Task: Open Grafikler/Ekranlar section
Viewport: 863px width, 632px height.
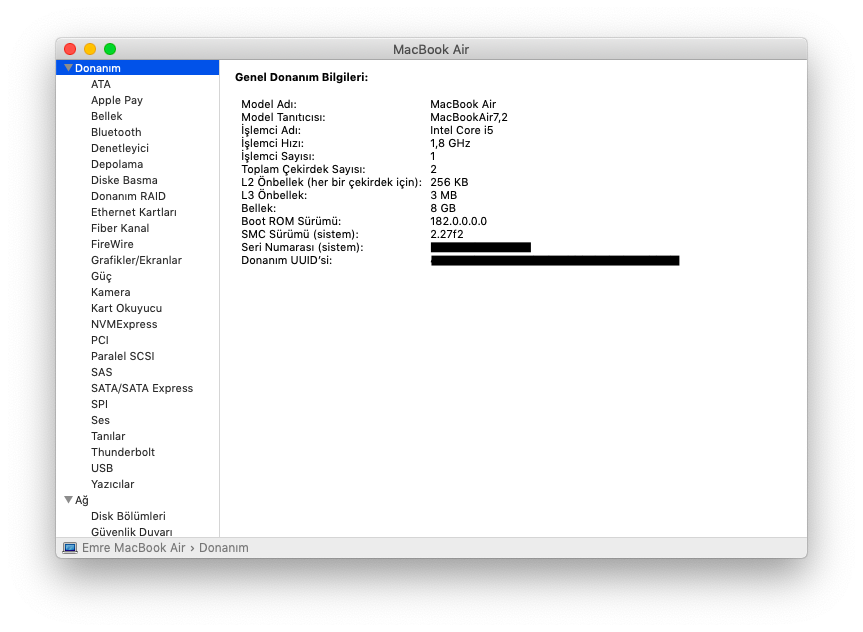Action: pos(136,260)
